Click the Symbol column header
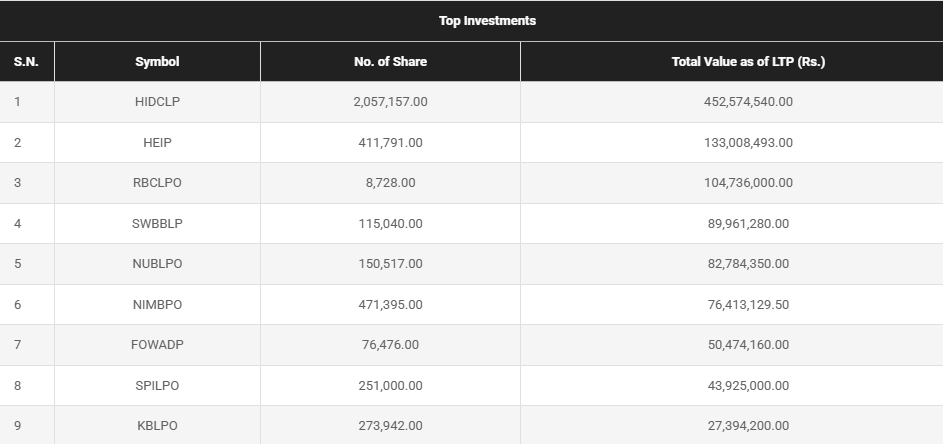The image size is (943, 444). click(x=157, y=62)
